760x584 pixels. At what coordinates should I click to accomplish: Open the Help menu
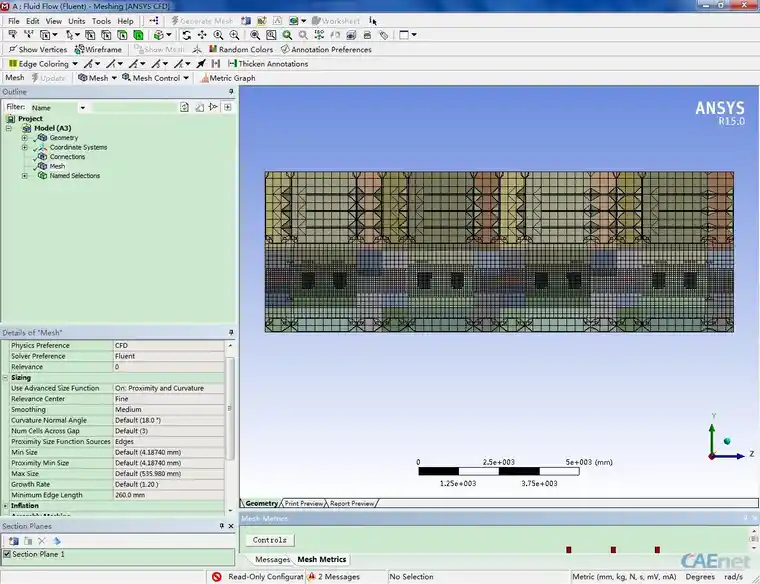click(x=125, y=21)
